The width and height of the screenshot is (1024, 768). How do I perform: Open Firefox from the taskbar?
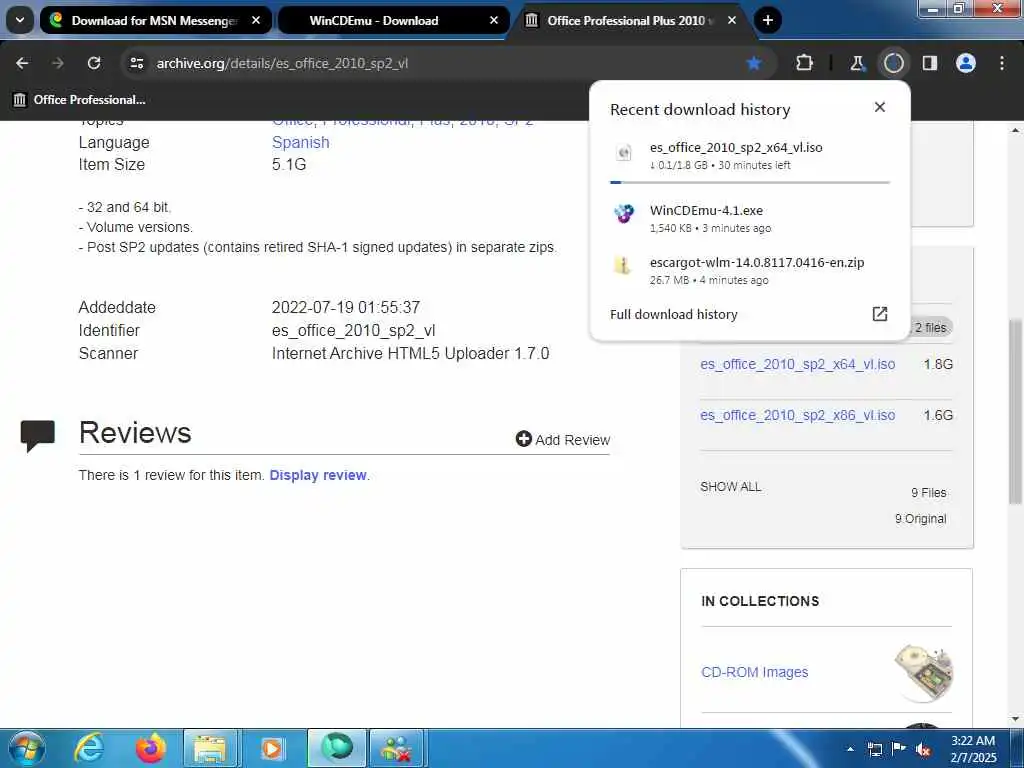pos(150,748)
